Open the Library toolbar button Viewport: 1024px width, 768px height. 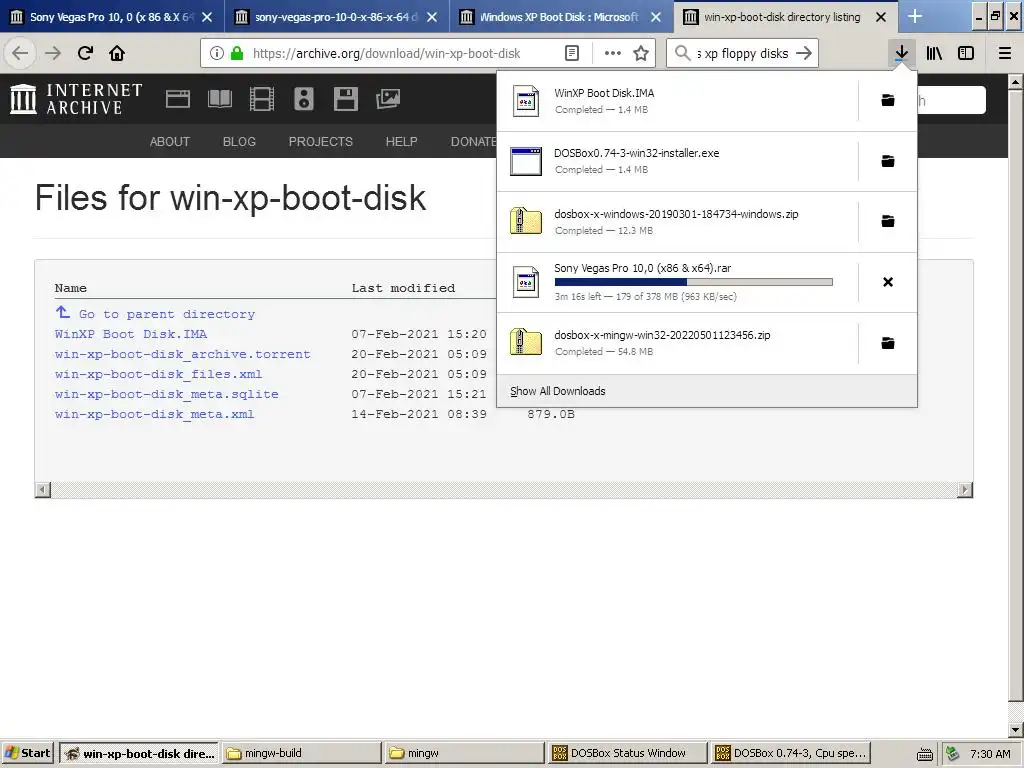[934, 53]
